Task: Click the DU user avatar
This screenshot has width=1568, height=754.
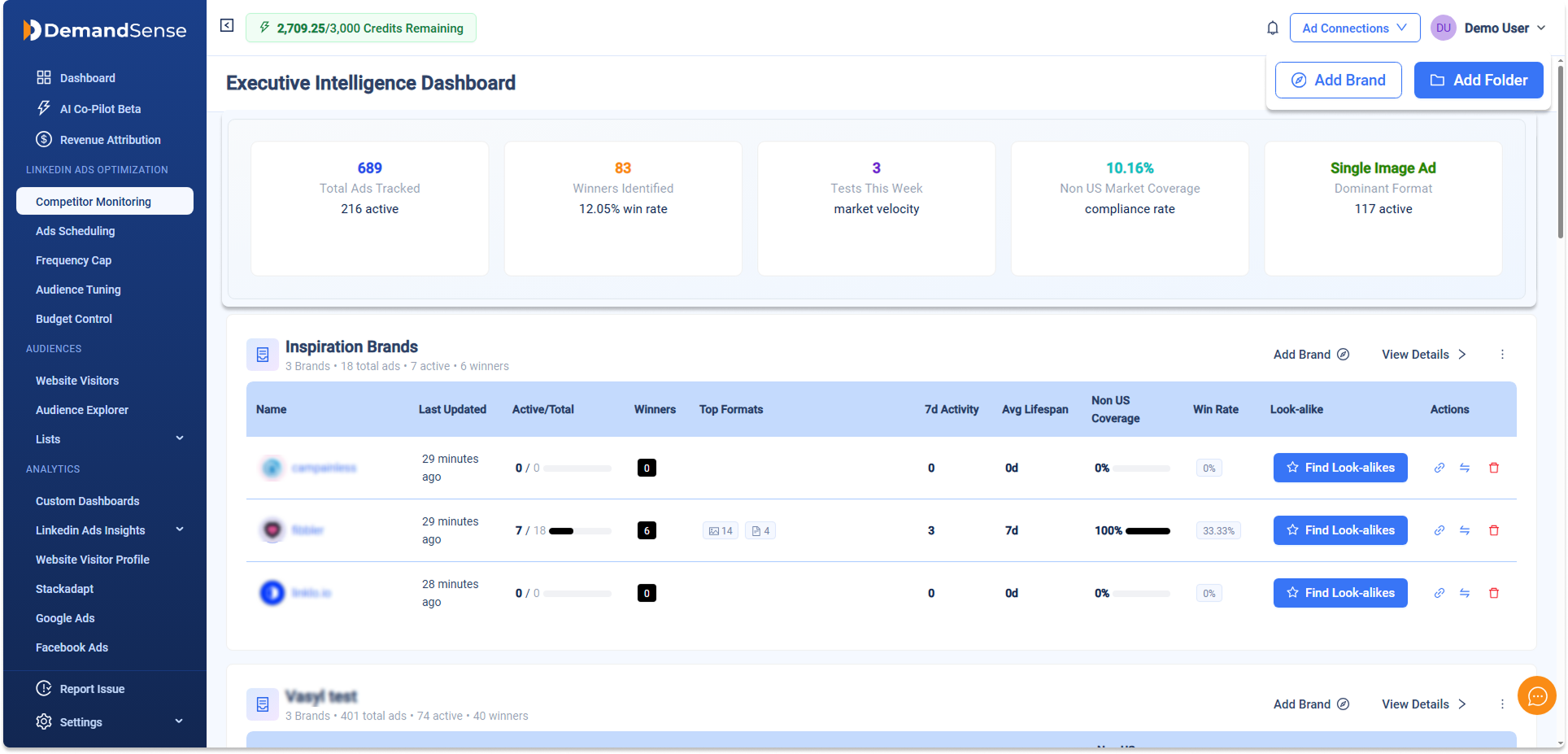Action: (1443, 28)
